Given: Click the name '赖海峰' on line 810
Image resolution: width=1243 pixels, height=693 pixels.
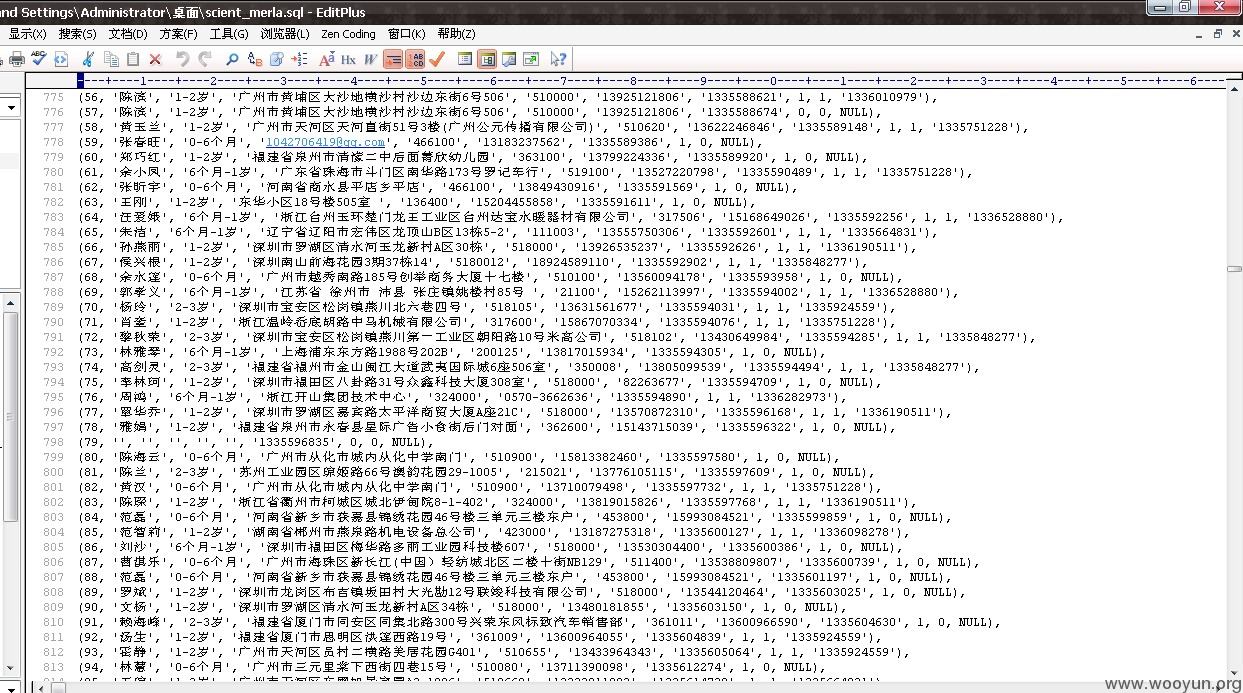Looking at the screenshot, I should tap(140, 622).
